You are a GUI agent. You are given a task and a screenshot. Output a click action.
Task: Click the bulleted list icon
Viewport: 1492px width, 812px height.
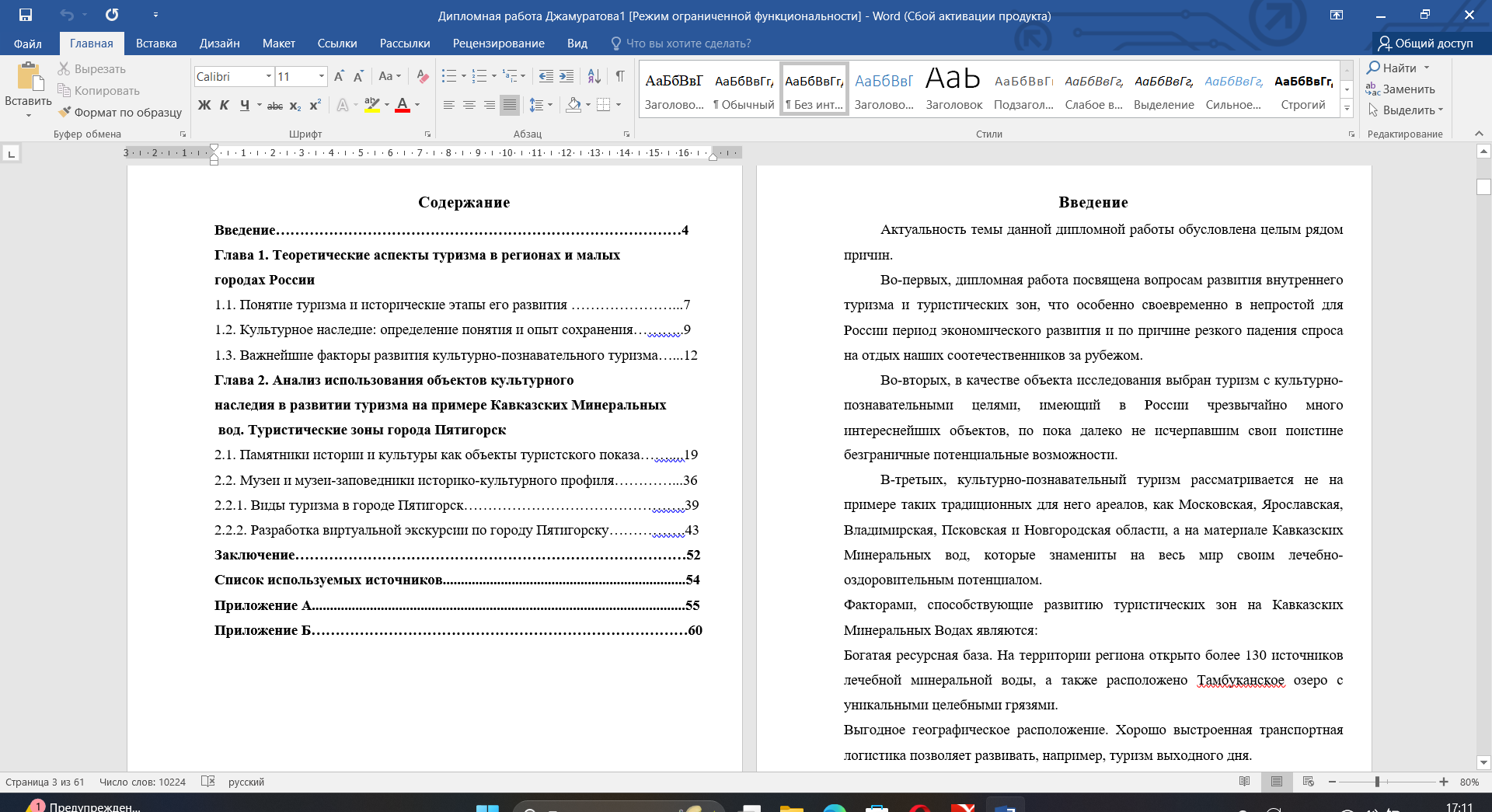(448, 76)
